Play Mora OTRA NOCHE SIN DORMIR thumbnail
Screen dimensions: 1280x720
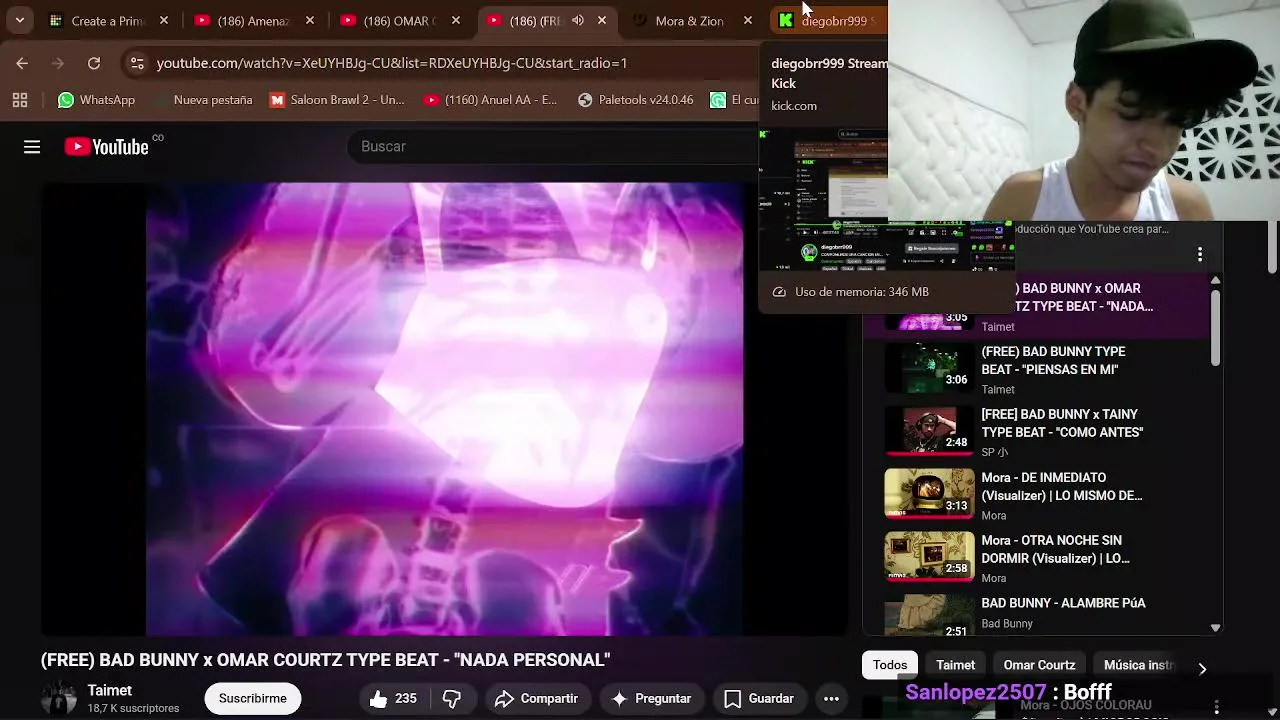coord(929,558)
